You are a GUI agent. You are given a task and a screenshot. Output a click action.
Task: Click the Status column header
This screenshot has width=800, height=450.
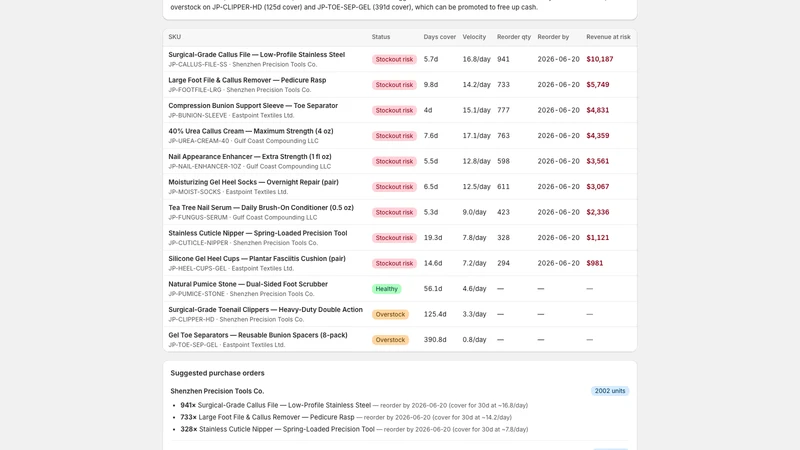381,37
